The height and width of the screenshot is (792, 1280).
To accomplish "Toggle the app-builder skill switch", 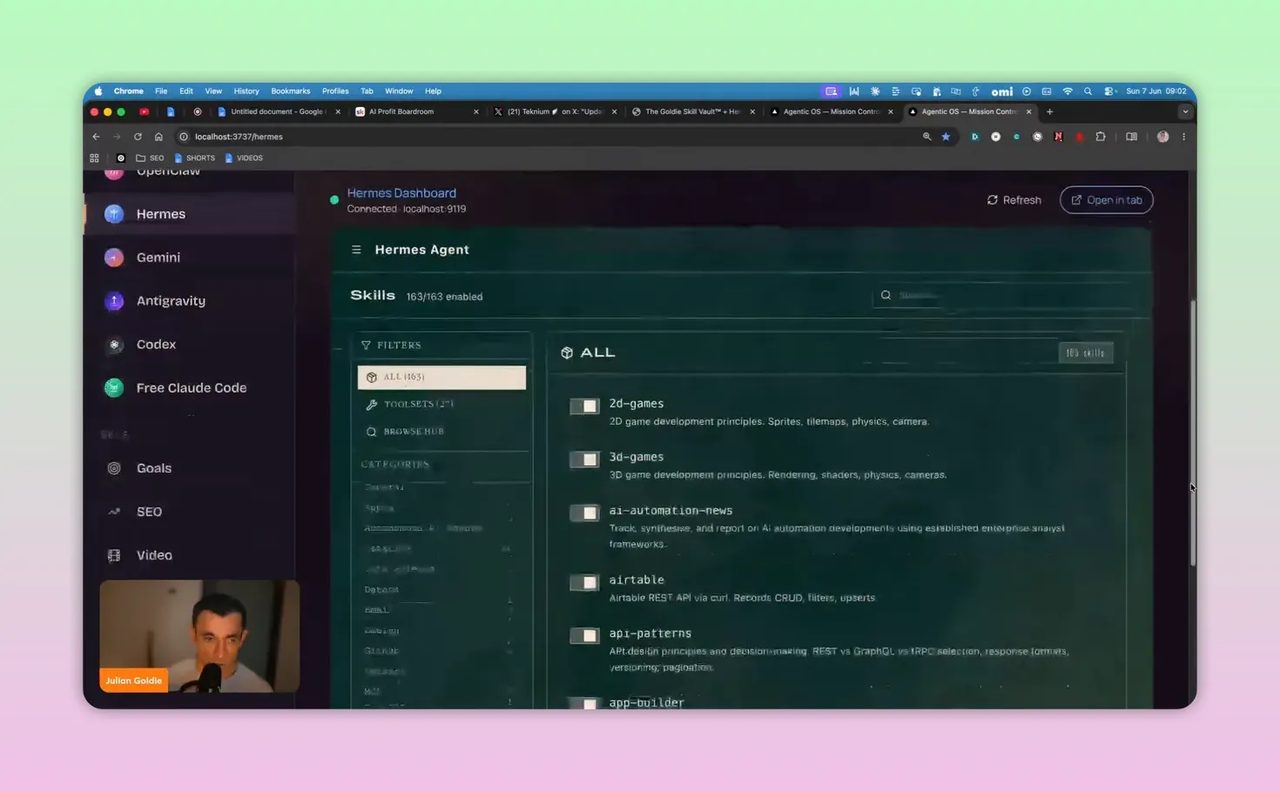I will [x=584, y=704].
